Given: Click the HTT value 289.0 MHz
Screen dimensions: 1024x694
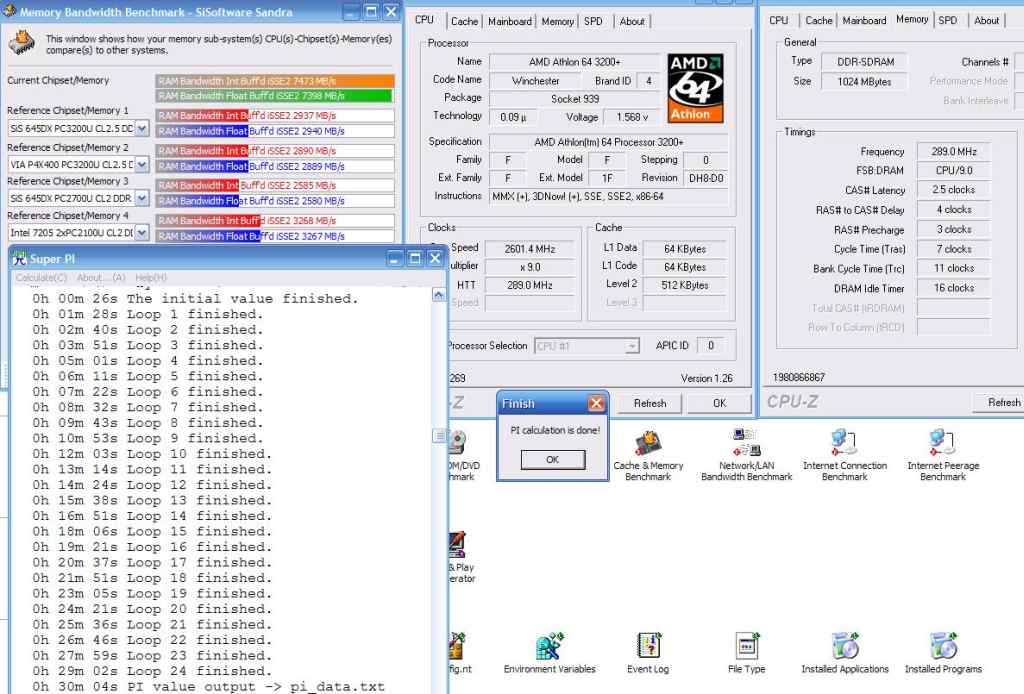Looking at the screenshot, I should pyautogui.click(x=530, y=285).
